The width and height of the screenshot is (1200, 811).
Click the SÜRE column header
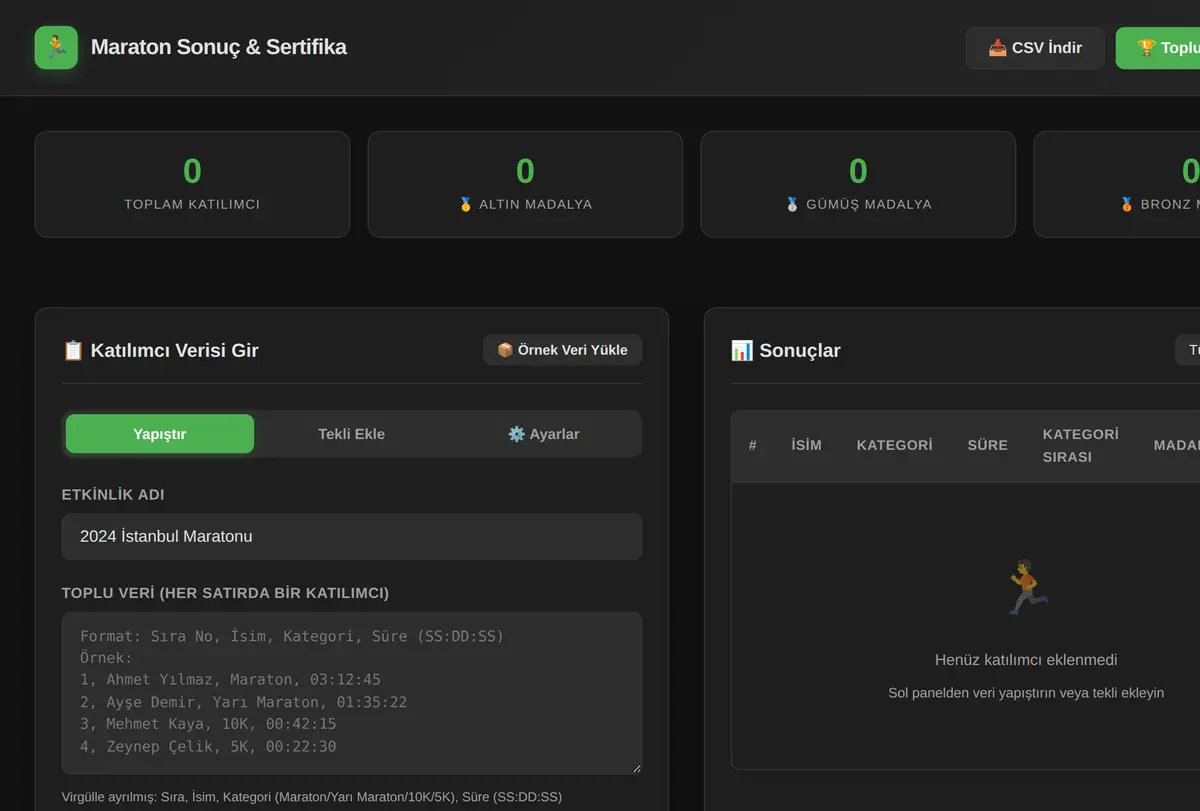coord(988,445)
